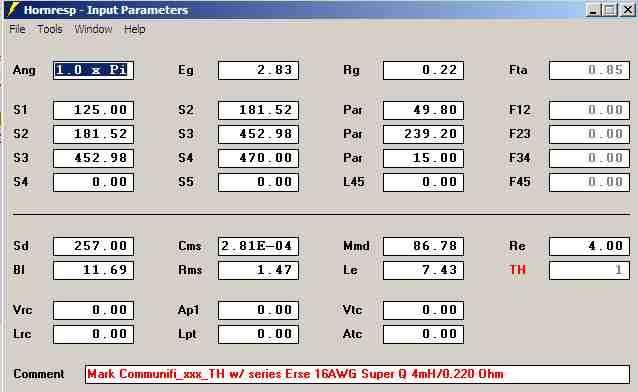Viewport: 638px width, 392px height.
Task: Click the Sd label
Action: (x=21, y=246)
